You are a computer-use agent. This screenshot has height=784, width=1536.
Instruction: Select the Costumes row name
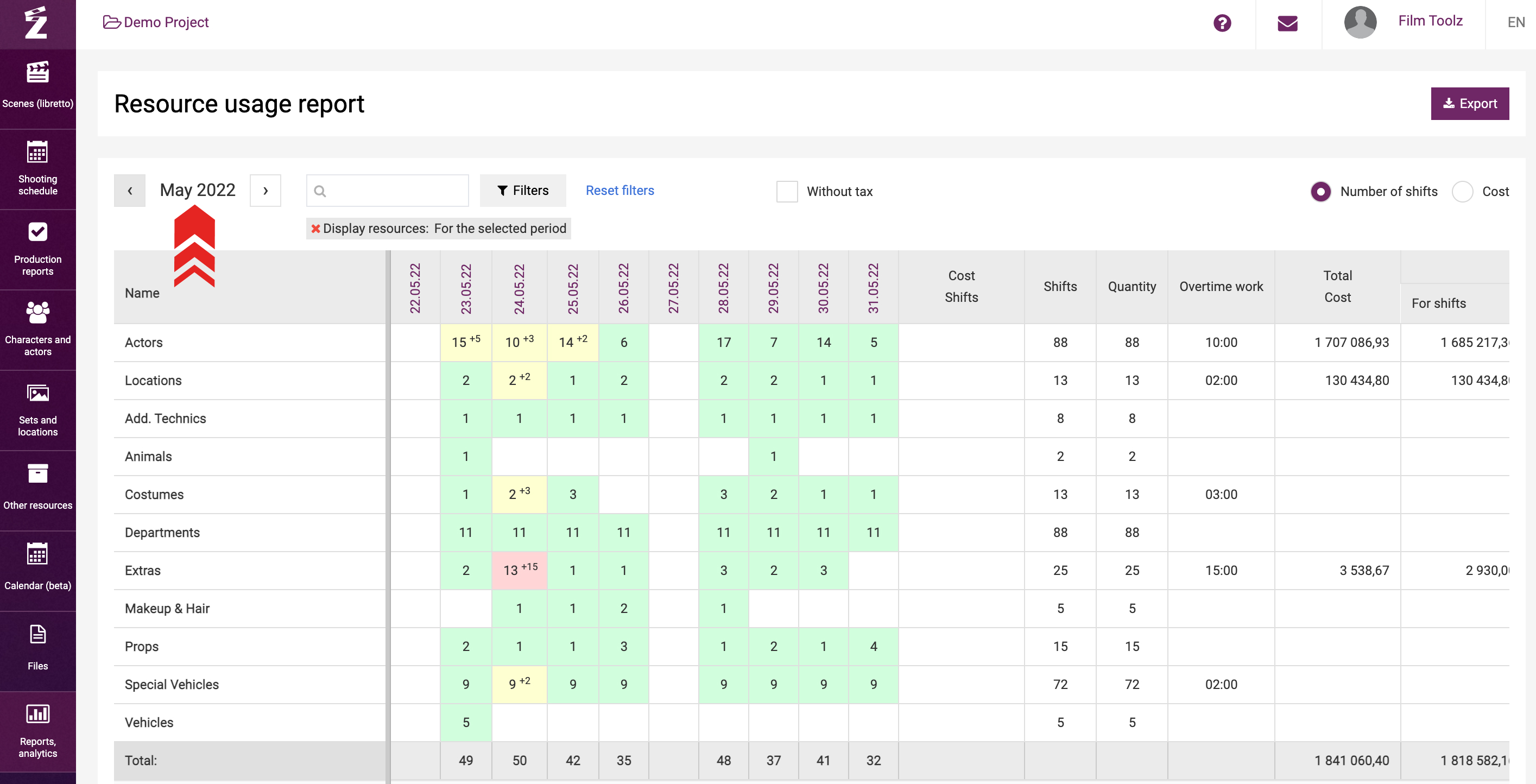pyautogui.click(x=154, y=495)
